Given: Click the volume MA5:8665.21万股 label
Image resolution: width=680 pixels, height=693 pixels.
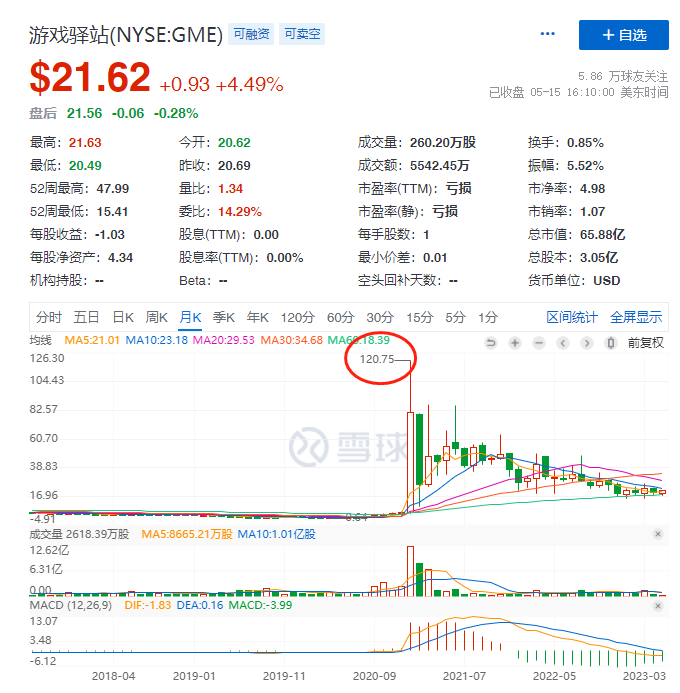Looking at the screenshot, I should point(186,534).
